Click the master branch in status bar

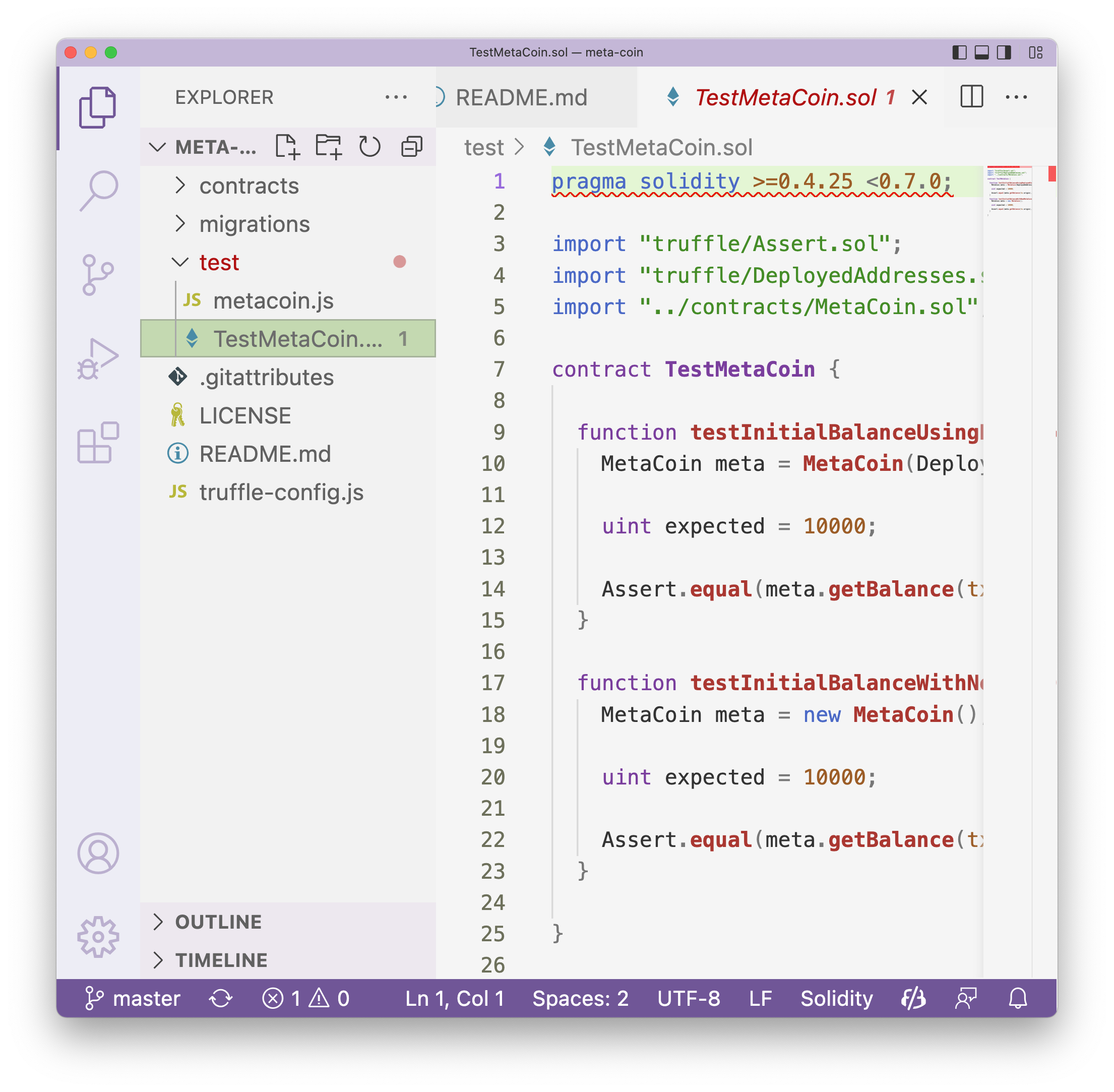[x=133, y=999]
